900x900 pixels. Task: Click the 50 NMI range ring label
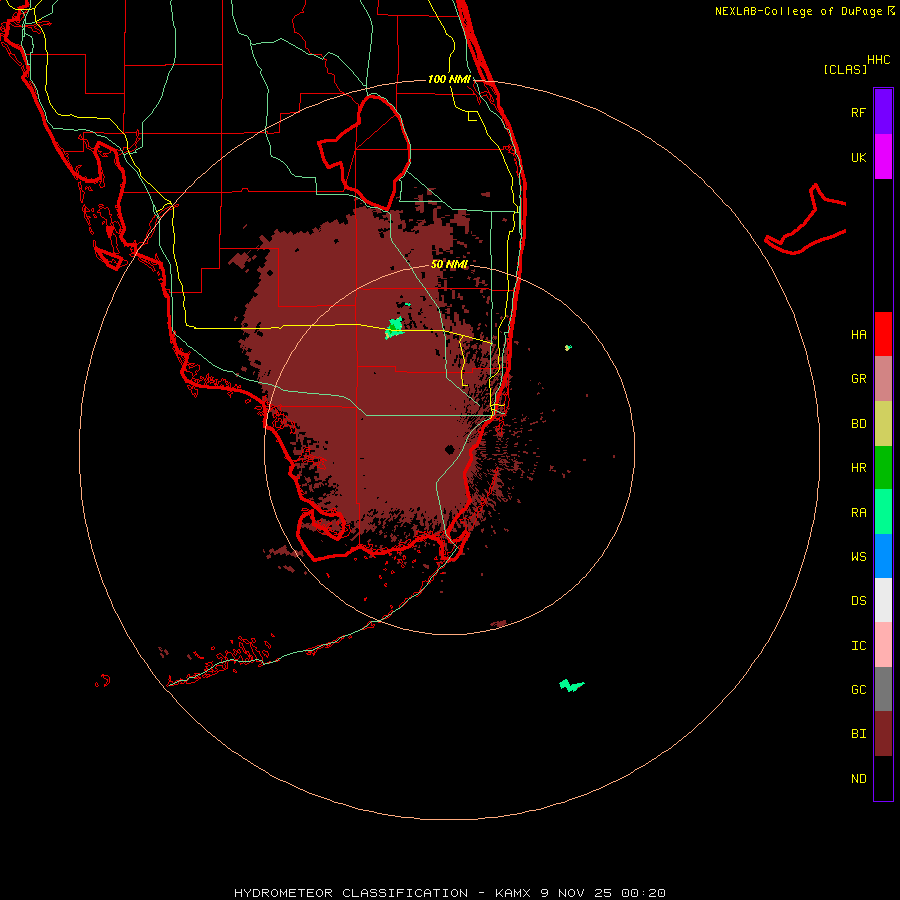[x=449, y=264]
